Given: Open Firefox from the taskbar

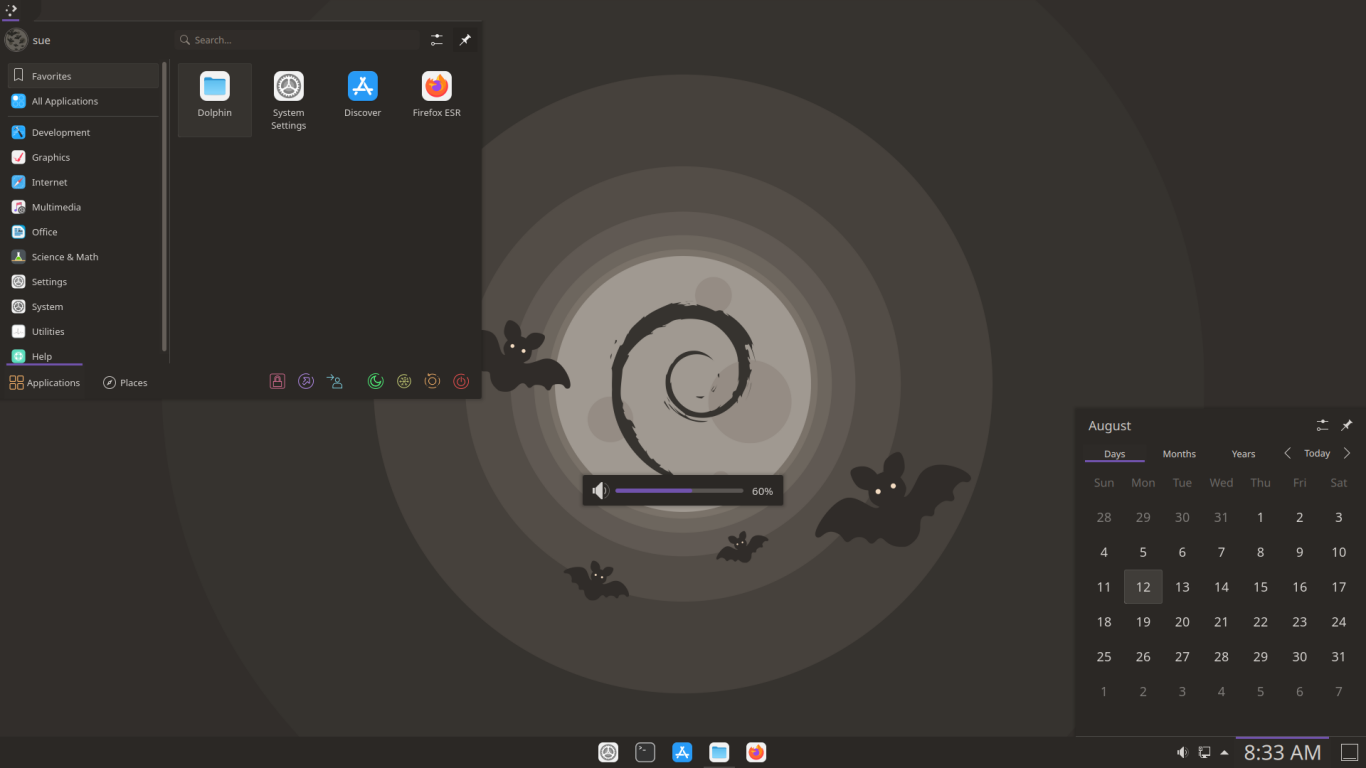Looking at the screenshot, I should (756, 752).
